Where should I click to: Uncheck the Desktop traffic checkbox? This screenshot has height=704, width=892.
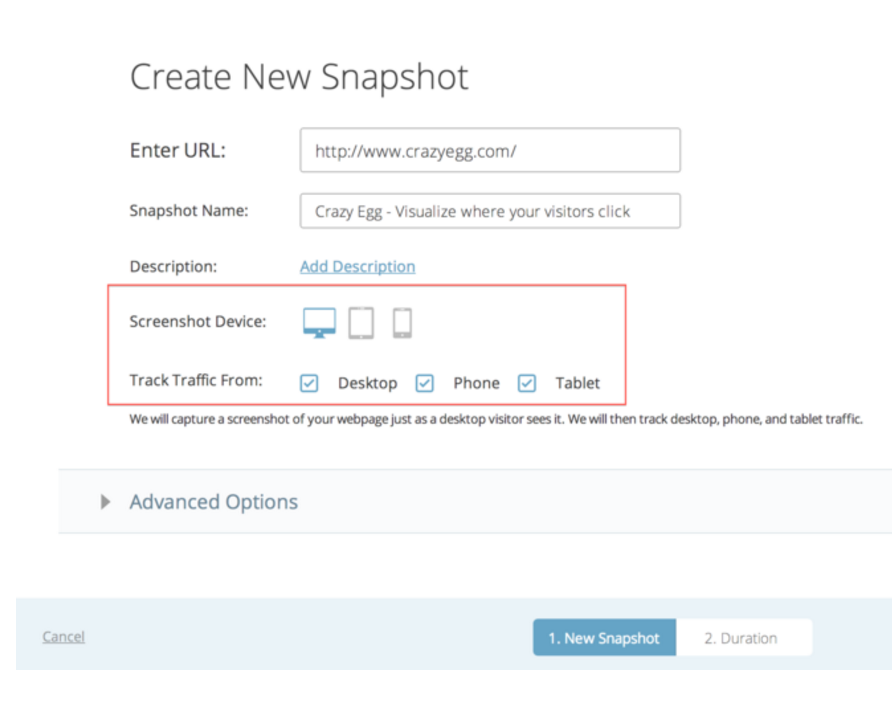click(x=310, y=383)
